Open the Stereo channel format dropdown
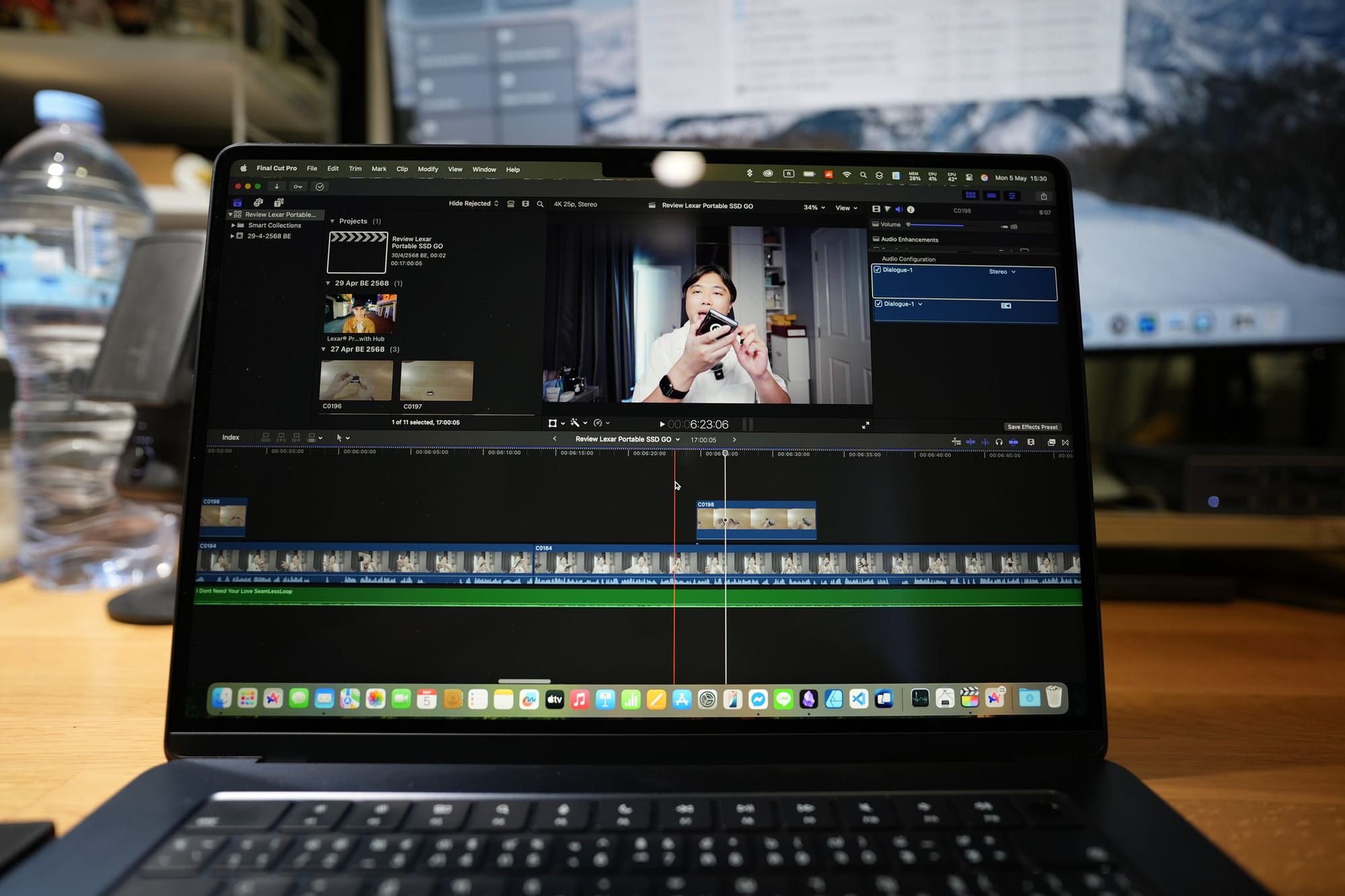 (1002, 272)
